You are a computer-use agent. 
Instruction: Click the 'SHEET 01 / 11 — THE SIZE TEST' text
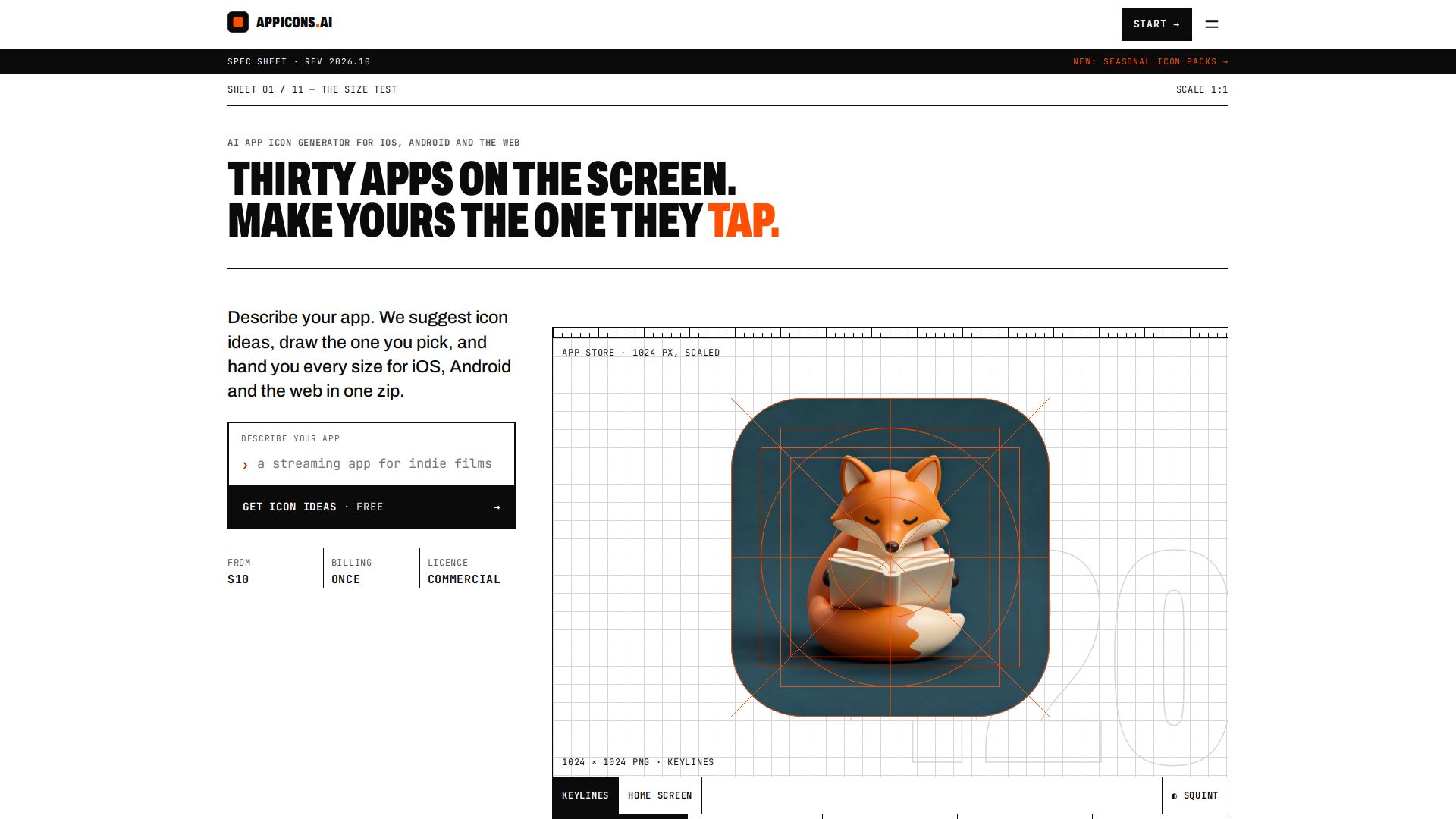tap(312, 89)
